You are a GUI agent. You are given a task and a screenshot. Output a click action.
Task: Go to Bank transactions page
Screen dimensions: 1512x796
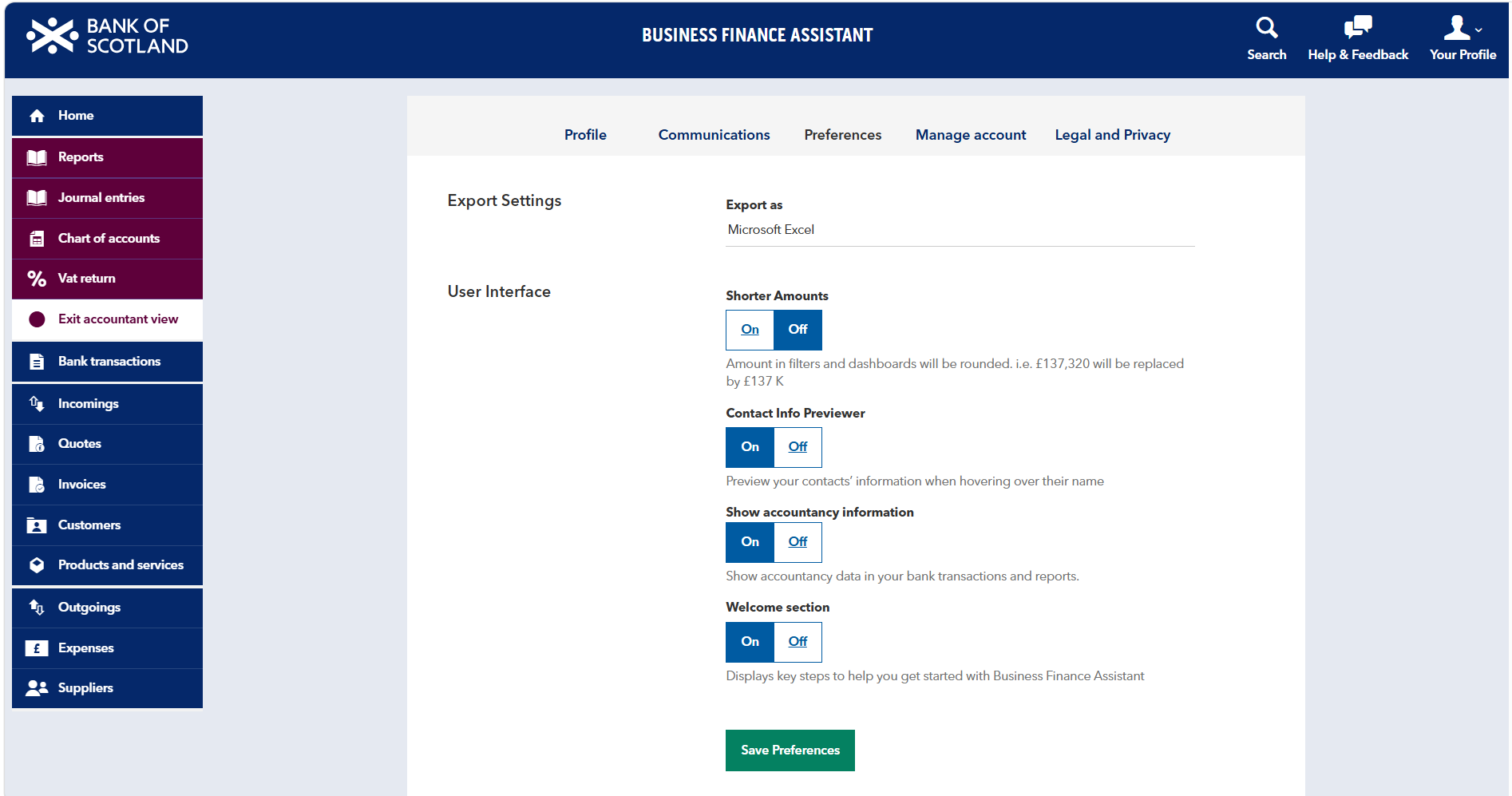[107, 362]
